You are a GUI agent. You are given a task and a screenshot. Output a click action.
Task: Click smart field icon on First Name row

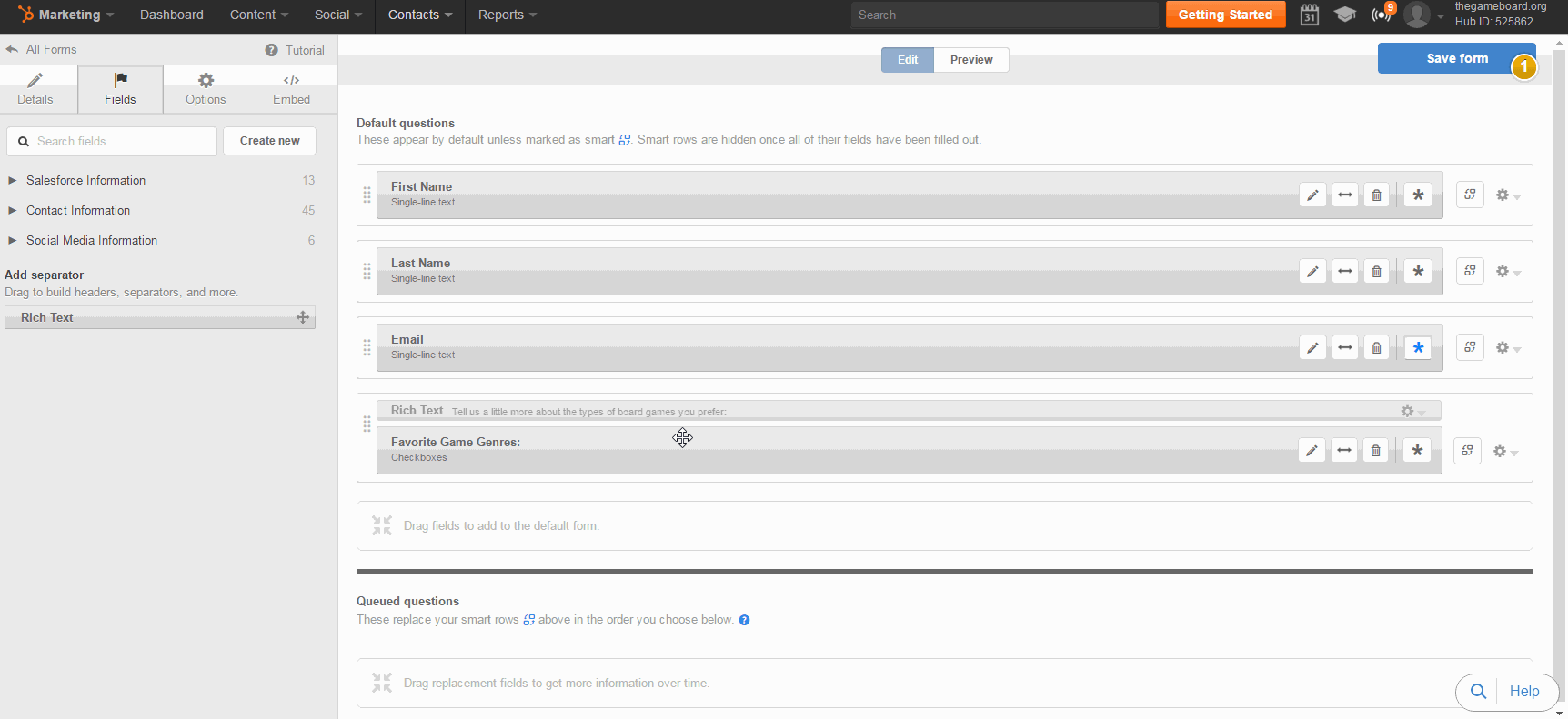click(x=1470, y=195)
